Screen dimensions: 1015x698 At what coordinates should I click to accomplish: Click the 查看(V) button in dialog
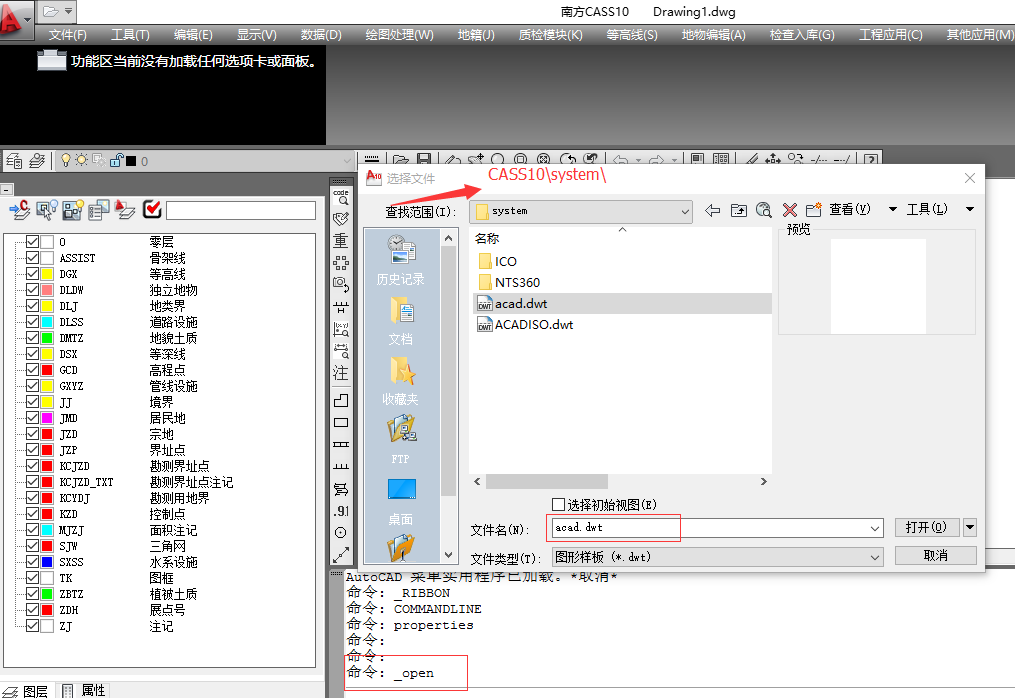click(x=850, y=209)
